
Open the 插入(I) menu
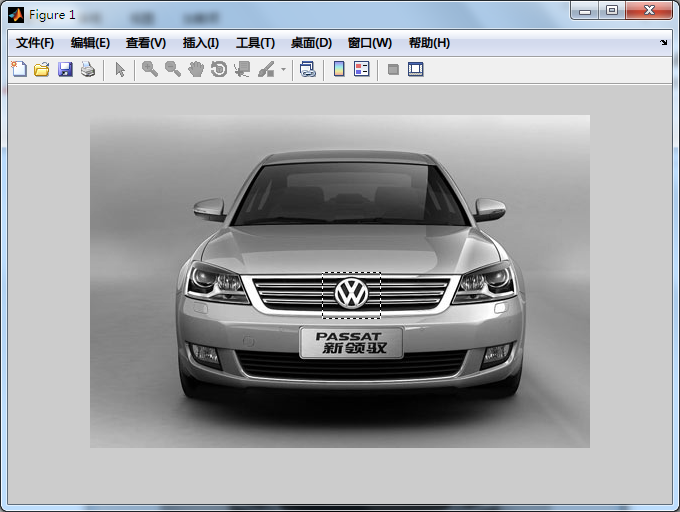(201, 43)
